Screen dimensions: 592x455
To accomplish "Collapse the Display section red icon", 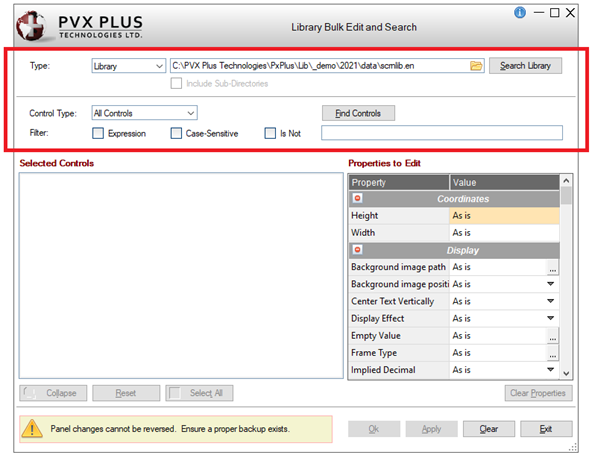I will pyautogui.click(x=357, y=250).
